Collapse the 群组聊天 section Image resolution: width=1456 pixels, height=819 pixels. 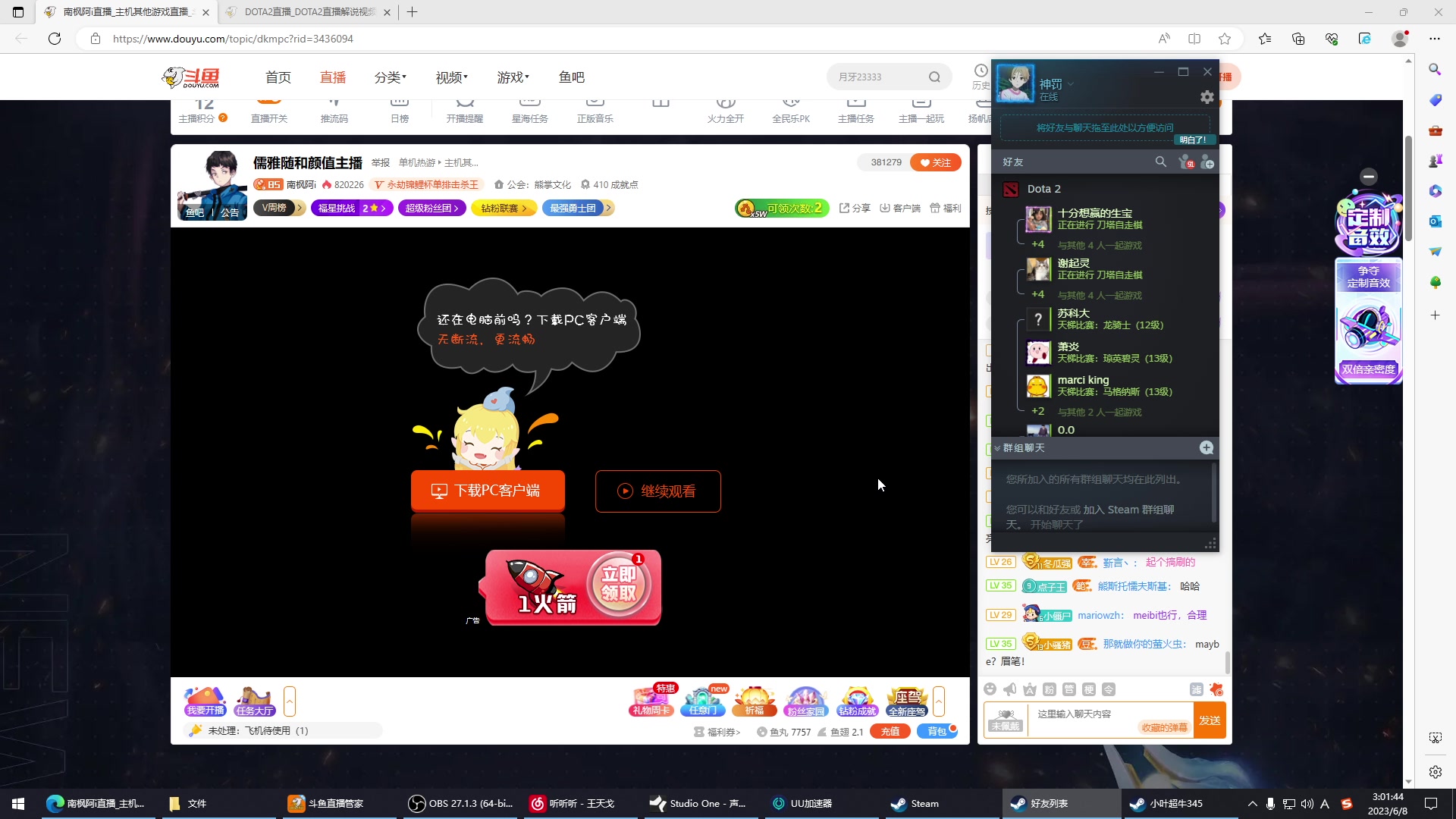[x=997, y=448]
